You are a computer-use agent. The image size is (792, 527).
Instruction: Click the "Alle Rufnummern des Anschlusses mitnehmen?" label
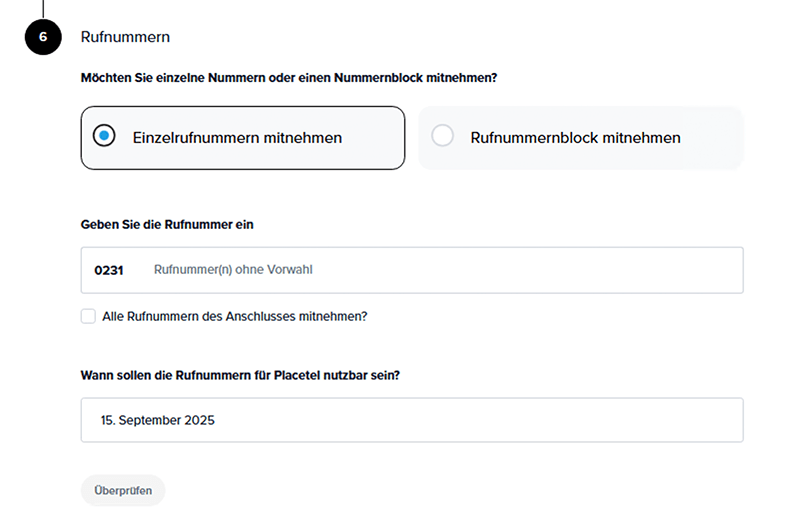235,316
